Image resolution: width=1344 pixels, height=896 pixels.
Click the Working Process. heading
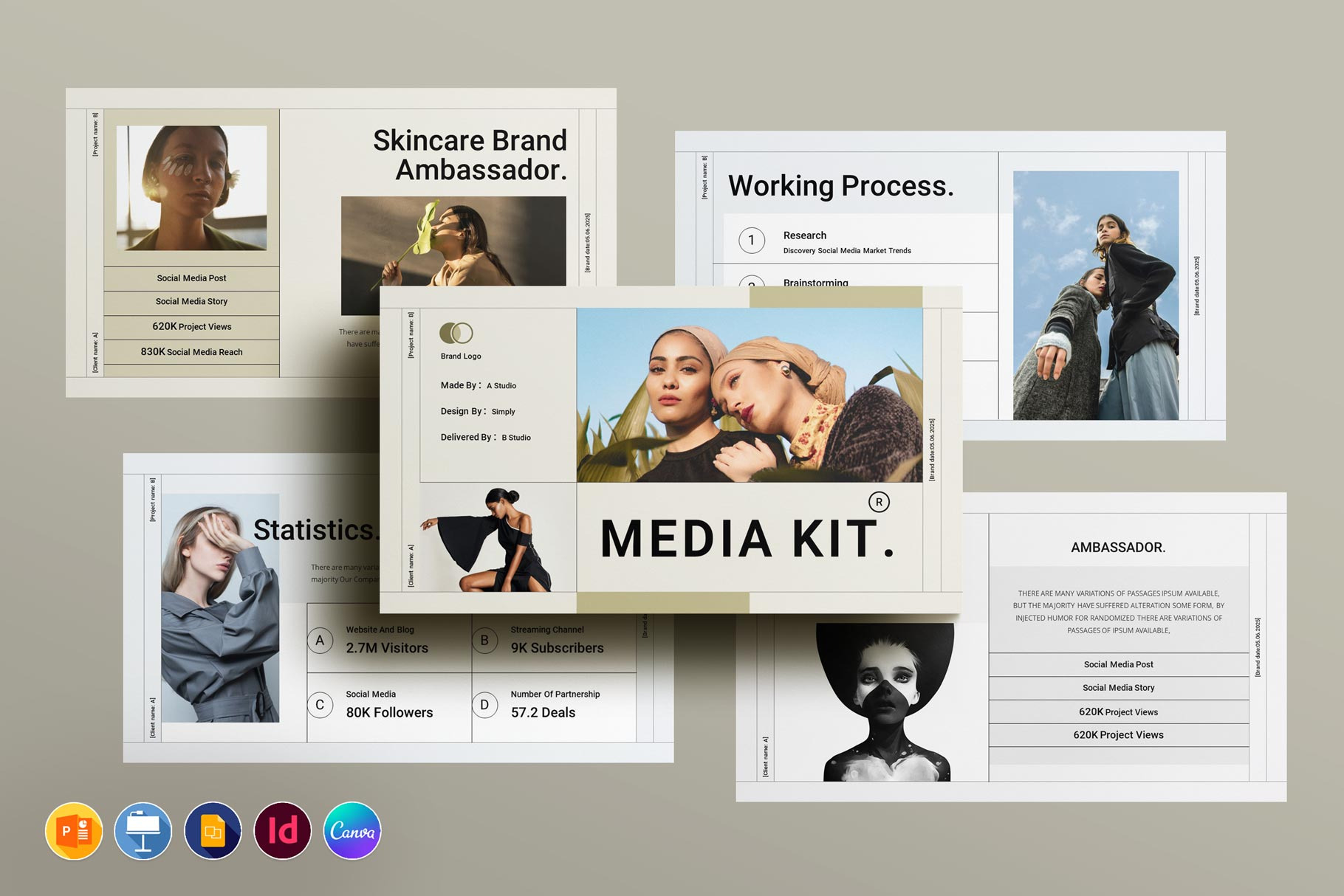click(x=840, y=186)
